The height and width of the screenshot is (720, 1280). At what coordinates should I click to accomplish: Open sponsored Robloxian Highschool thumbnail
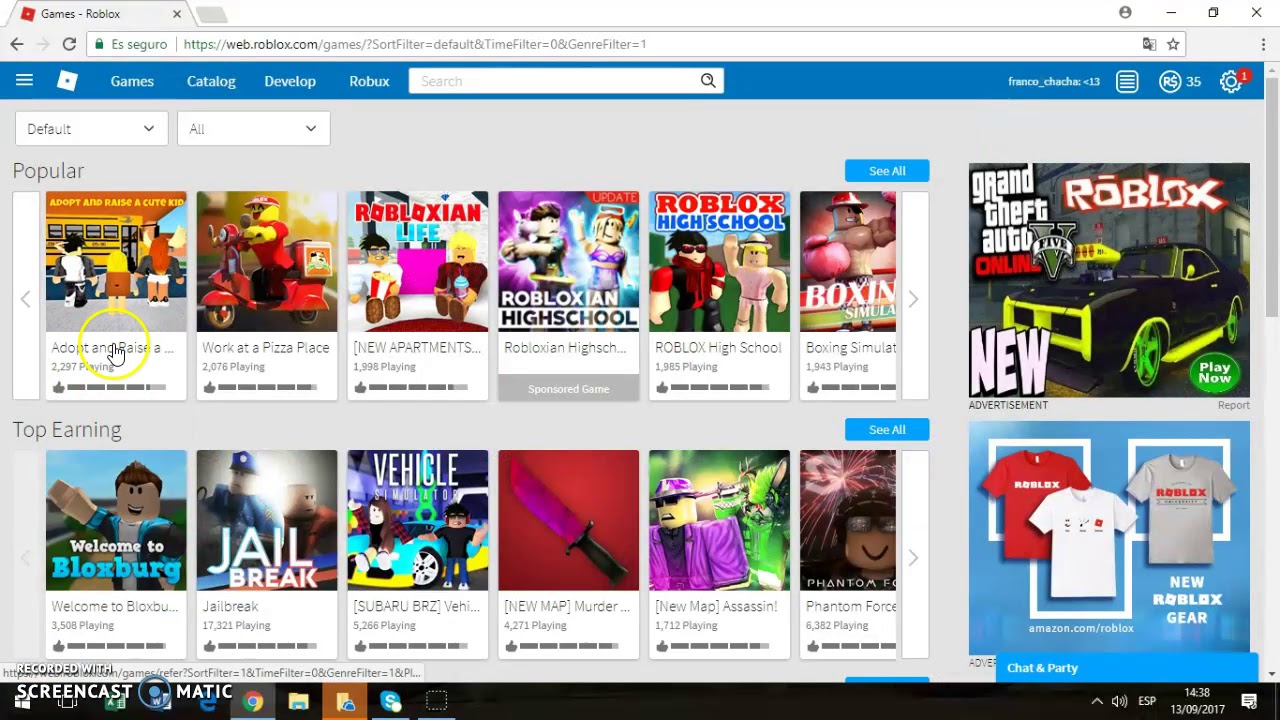569,261
